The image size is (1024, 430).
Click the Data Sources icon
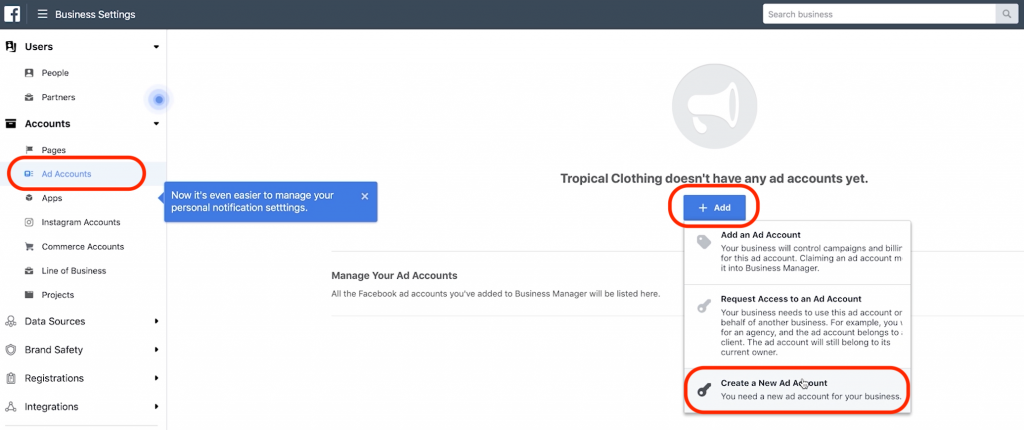(x=10, y=322)
